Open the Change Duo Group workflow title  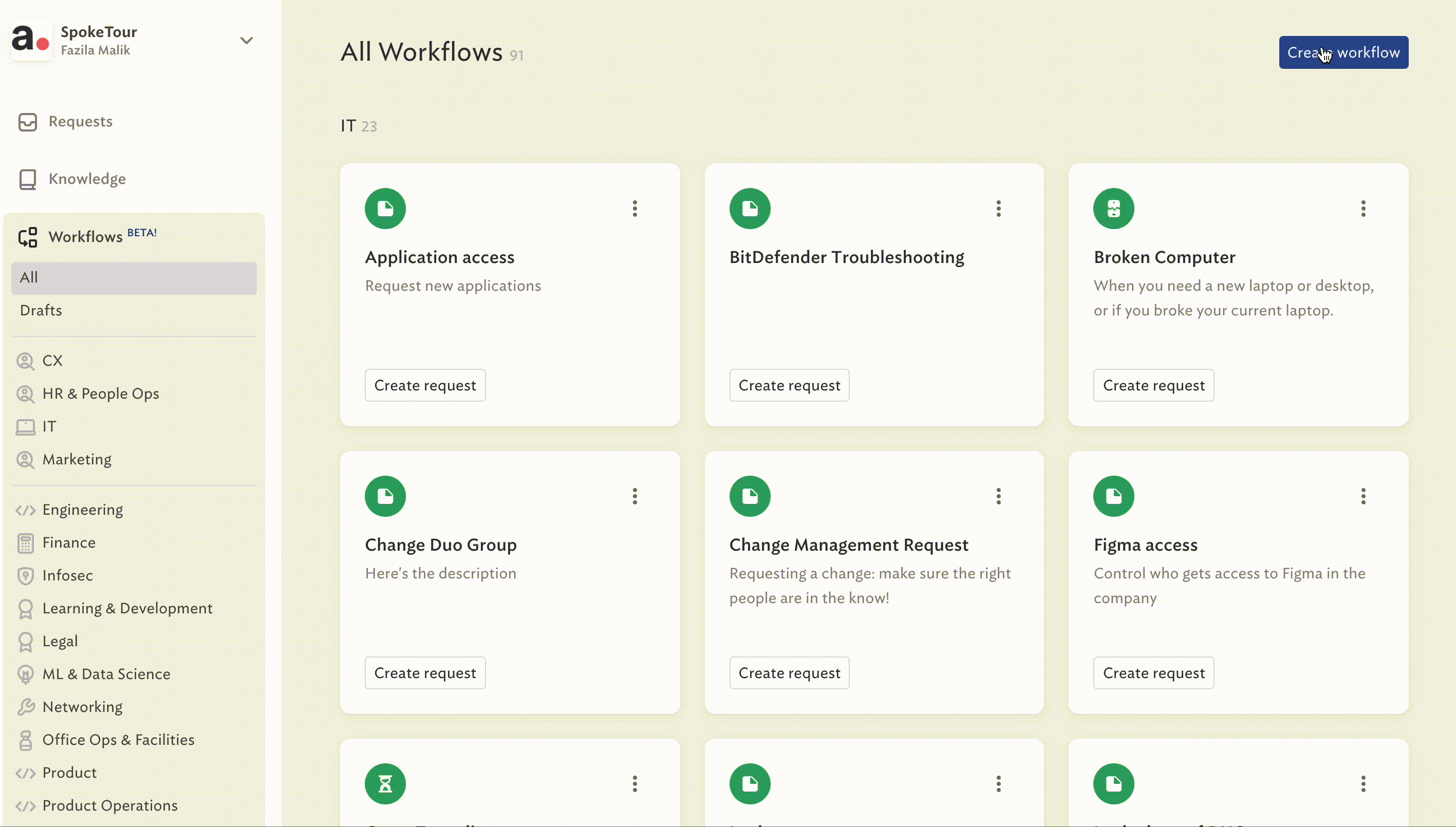pos(441,546)
